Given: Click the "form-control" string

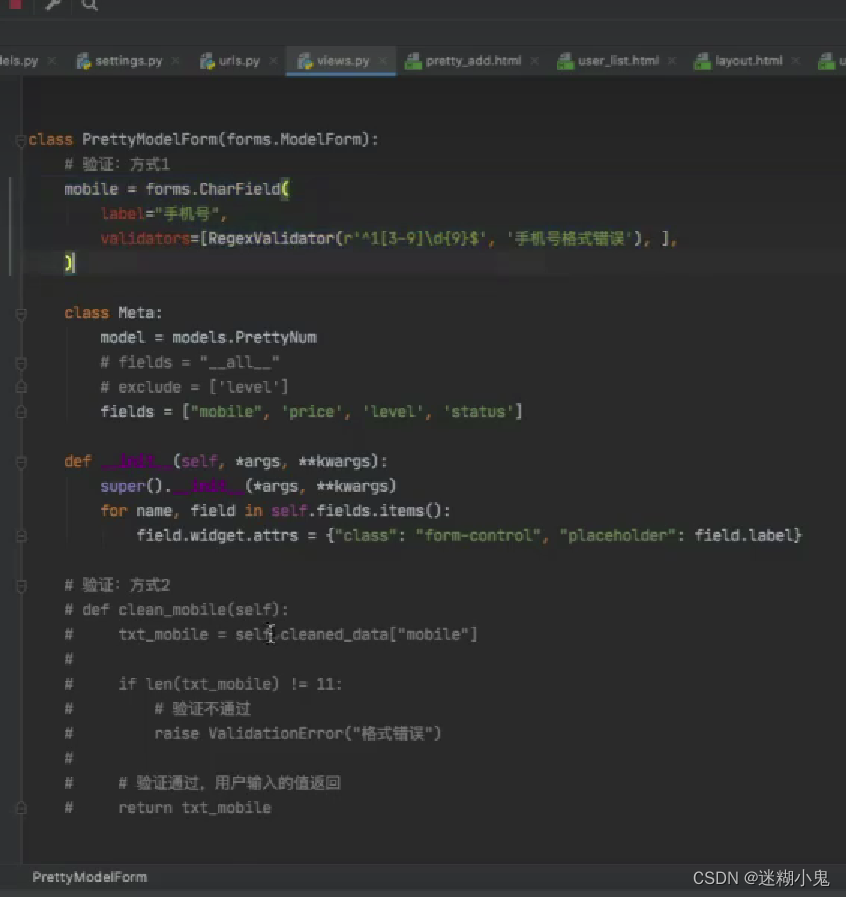Looking at the screenshot, I should pos(478,535).
